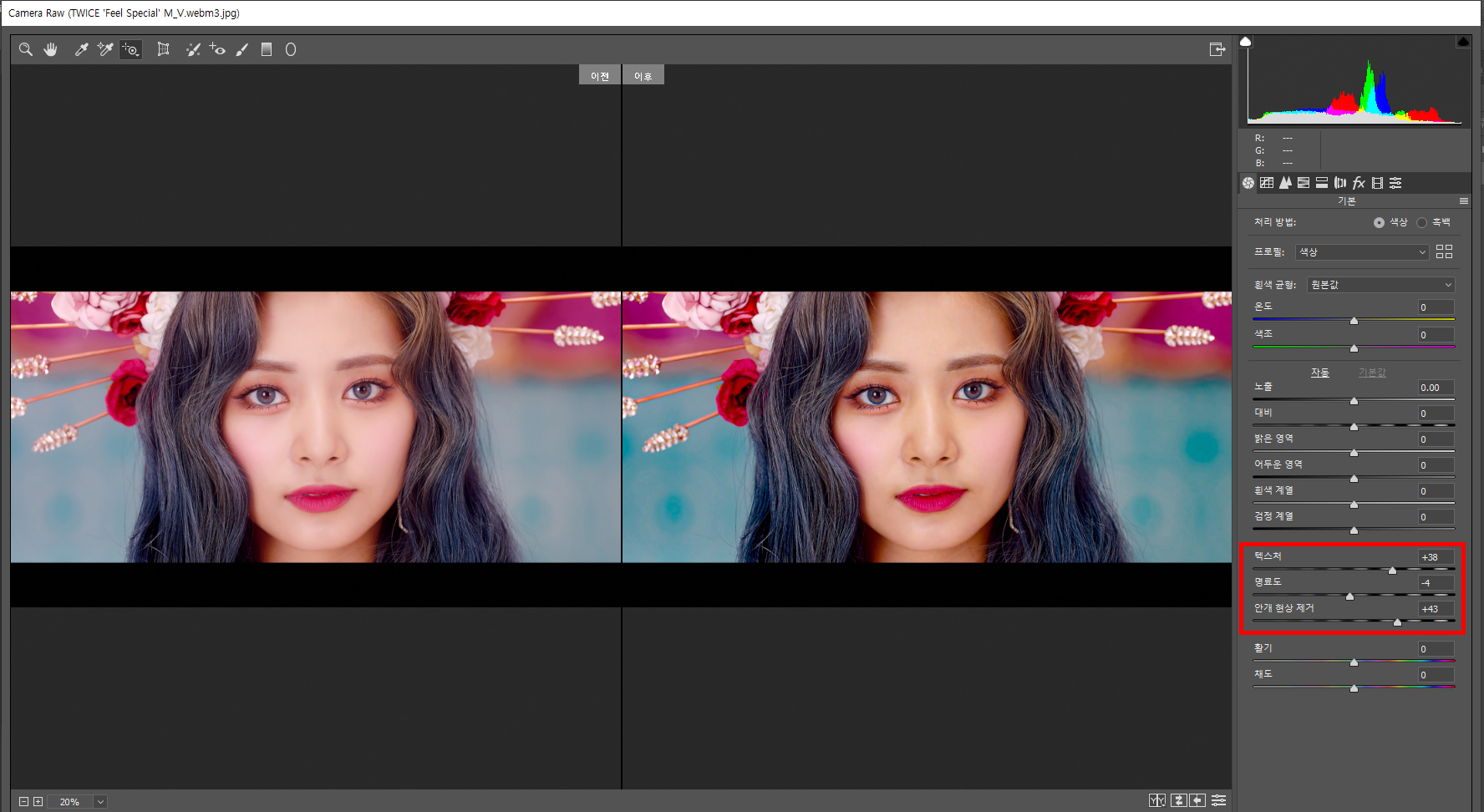1484x812 pixels.
Task: Click the 채도 value field
Action: point(1436,675)
